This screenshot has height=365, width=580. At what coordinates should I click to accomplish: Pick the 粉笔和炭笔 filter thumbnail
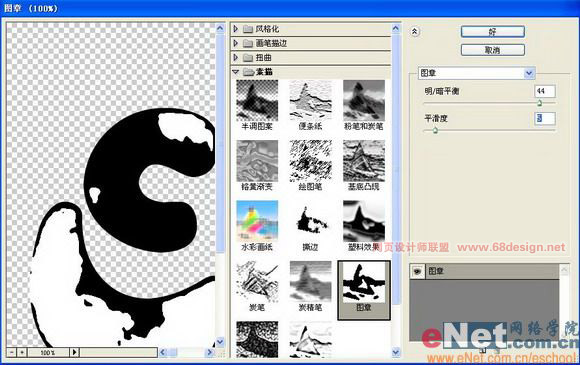point(364,101)
